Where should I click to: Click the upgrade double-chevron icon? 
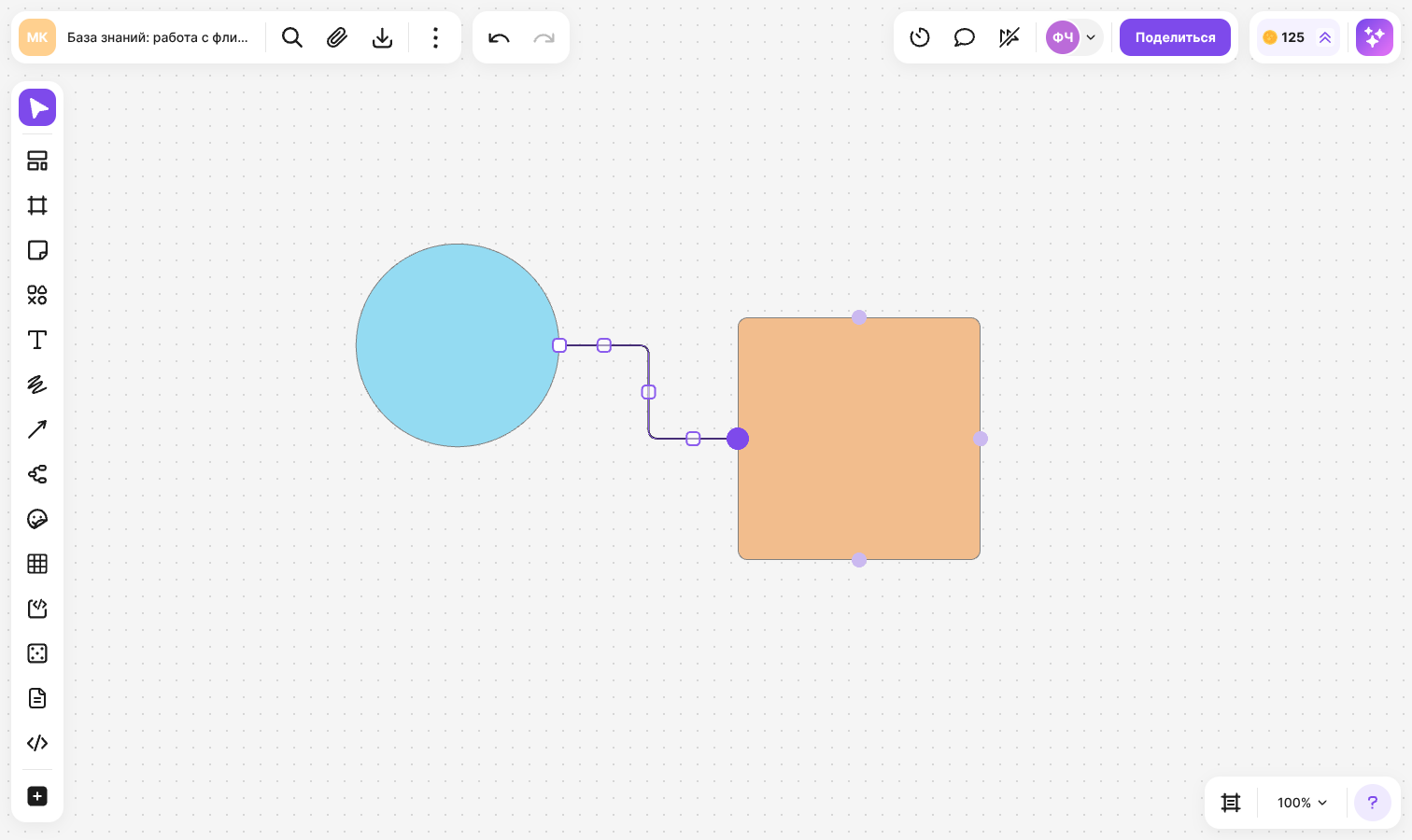tap(1325, 37)
